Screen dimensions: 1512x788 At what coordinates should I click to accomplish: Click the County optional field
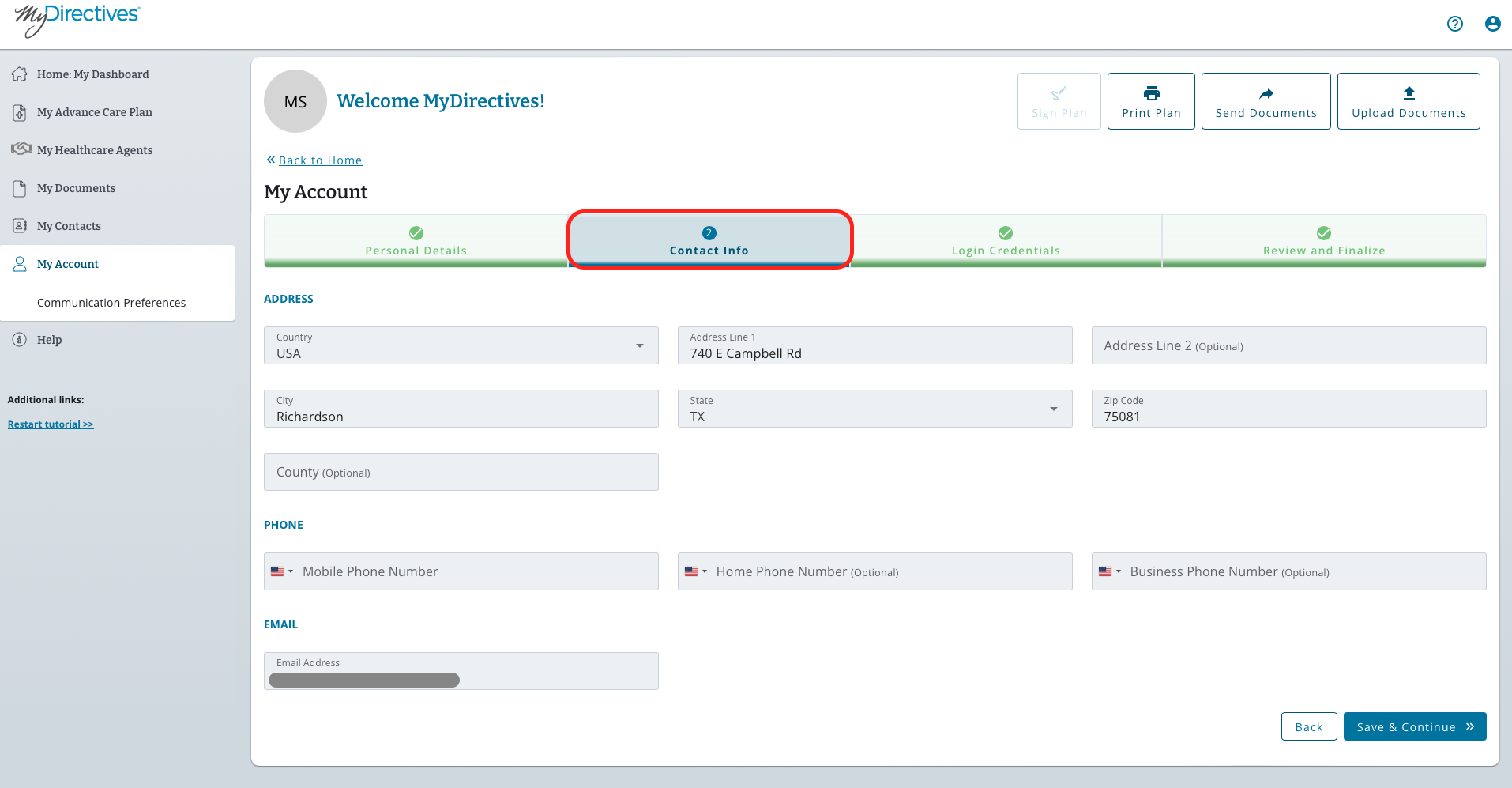pos(461,472)
